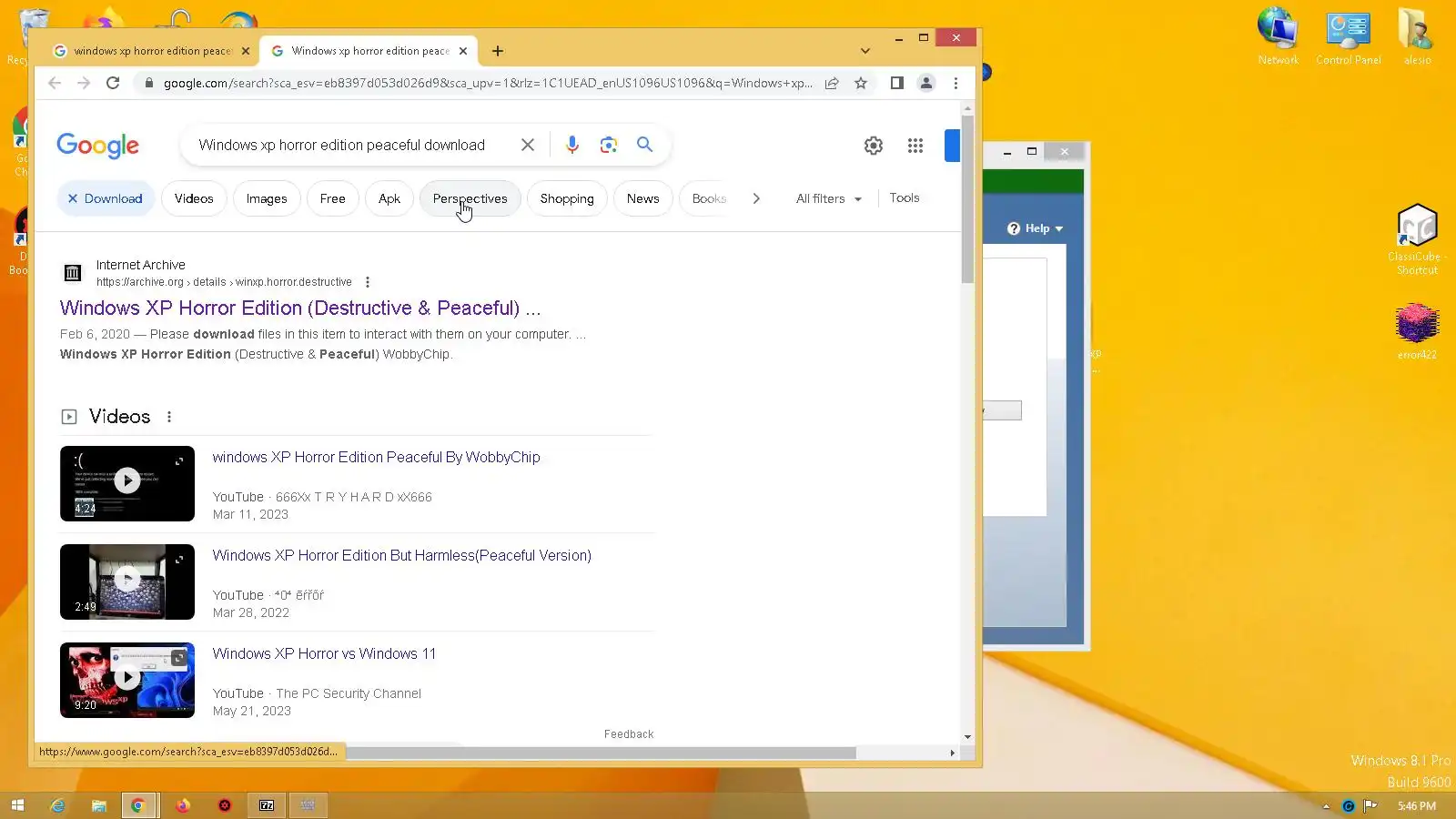This screenshot has height=819, width=1456.
Task: Open the Videos section three-dot menu
Action: click(x=169, y=417)
